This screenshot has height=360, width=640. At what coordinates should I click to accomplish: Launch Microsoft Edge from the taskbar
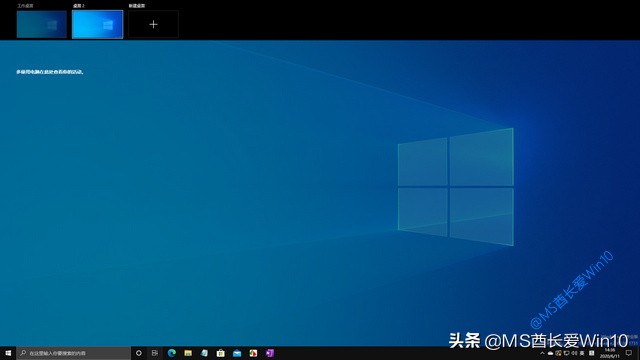coord(171,353)
